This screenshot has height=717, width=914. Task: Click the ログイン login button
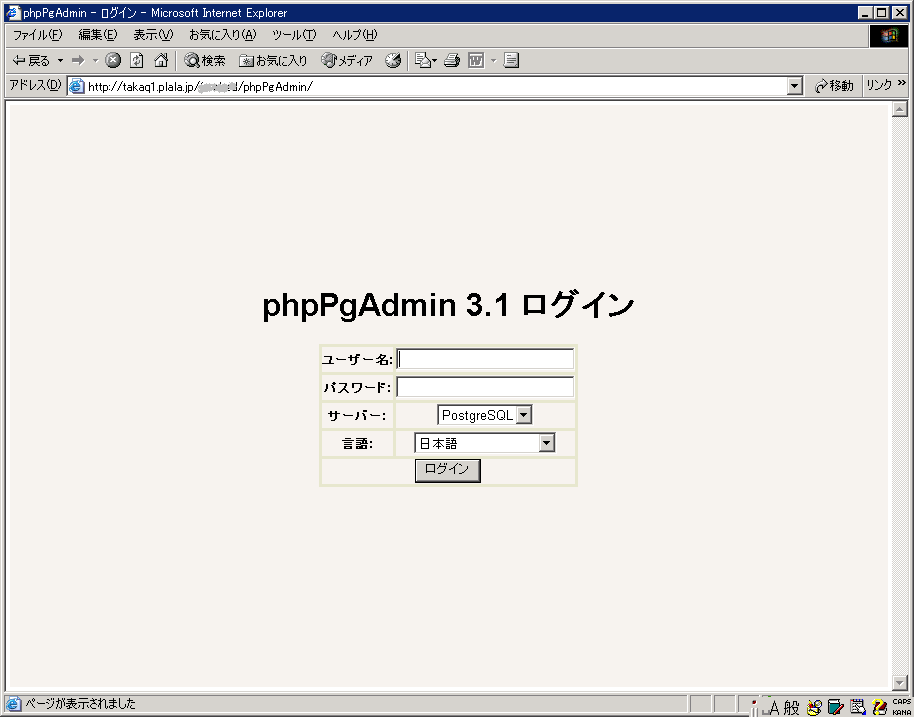(x=448, y=470)
